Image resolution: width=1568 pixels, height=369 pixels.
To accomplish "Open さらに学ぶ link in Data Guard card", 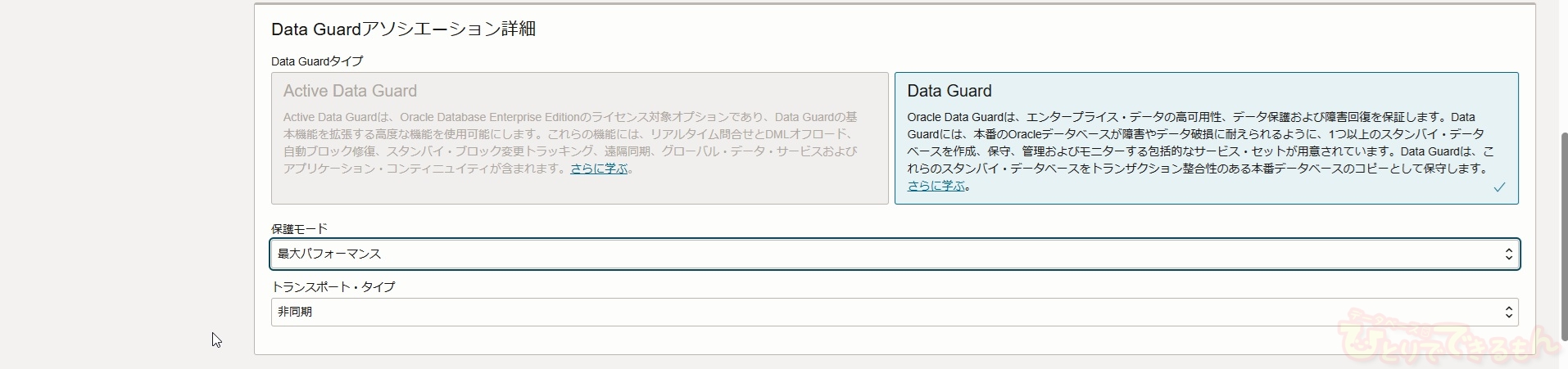I will [936, 186].
